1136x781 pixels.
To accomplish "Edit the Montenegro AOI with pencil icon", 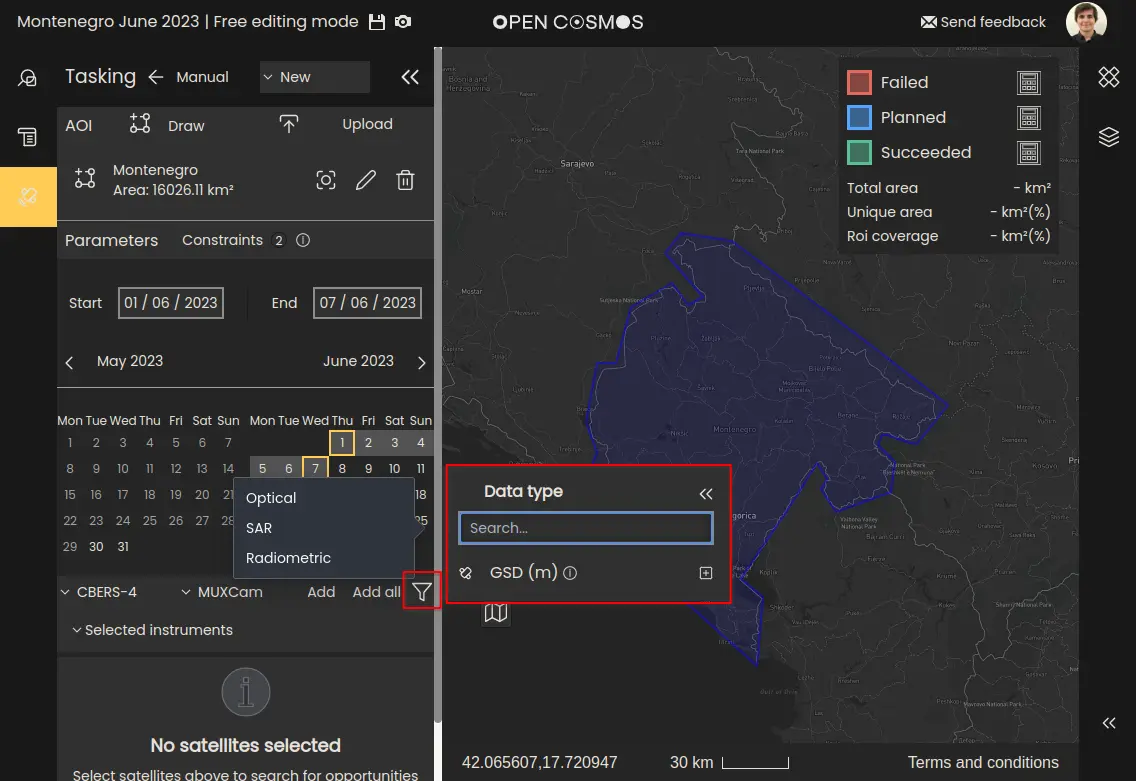I will [x=366, y=180].
